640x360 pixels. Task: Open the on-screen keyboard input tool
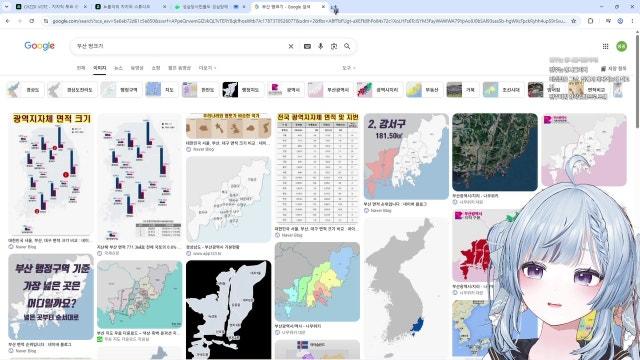tap(307, 47)
